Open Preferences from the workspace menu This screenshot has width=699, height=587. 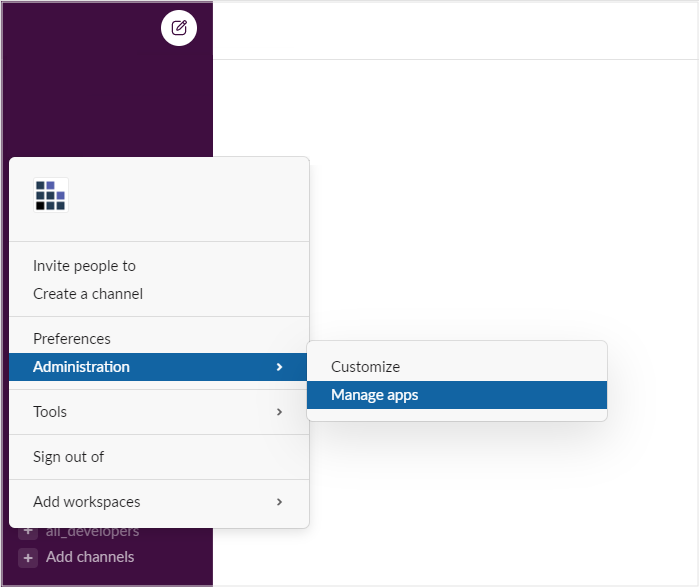click(x=72, y=339)
